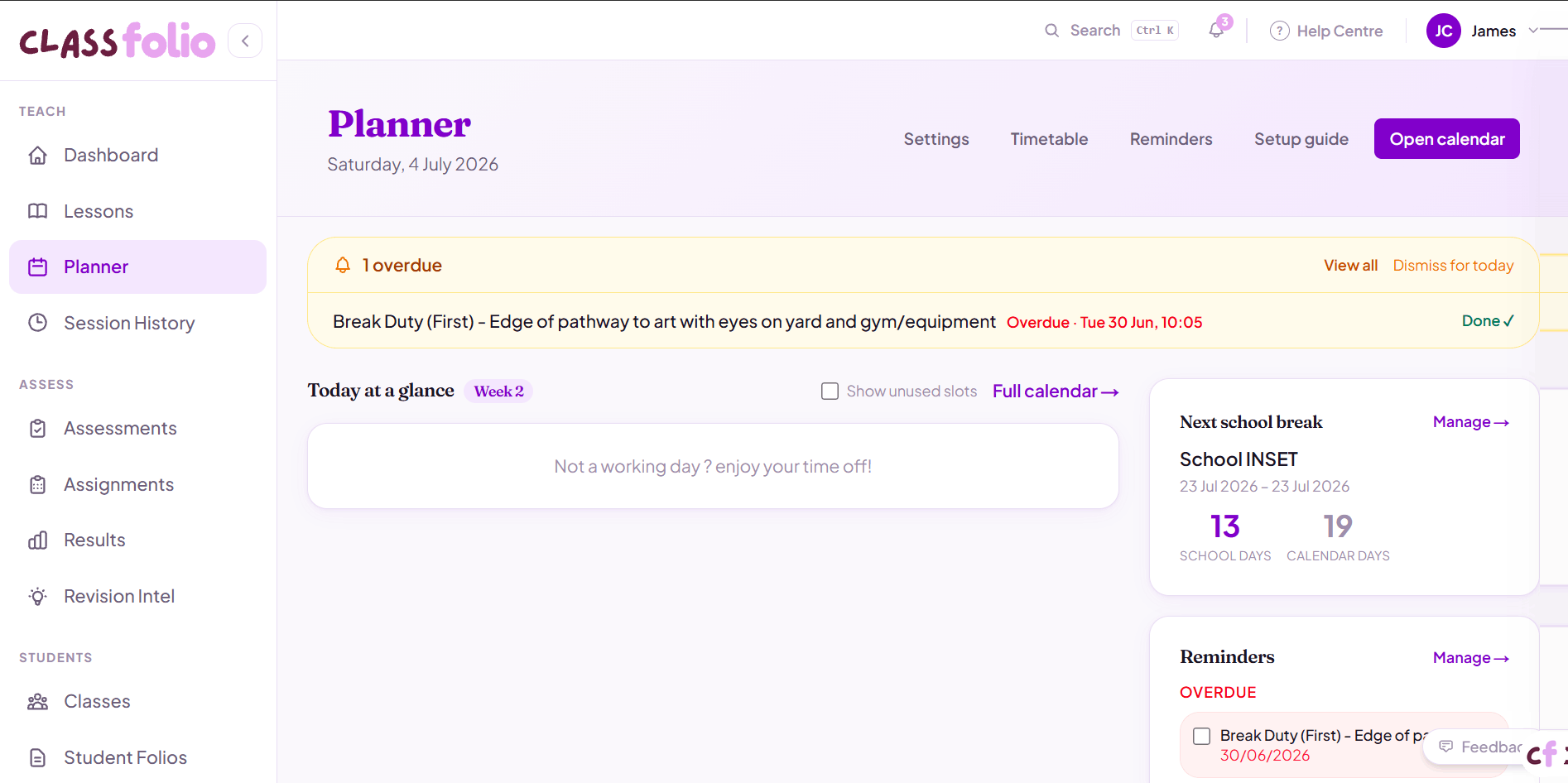Click the Search field in top bar

(x=1111, y=31)
